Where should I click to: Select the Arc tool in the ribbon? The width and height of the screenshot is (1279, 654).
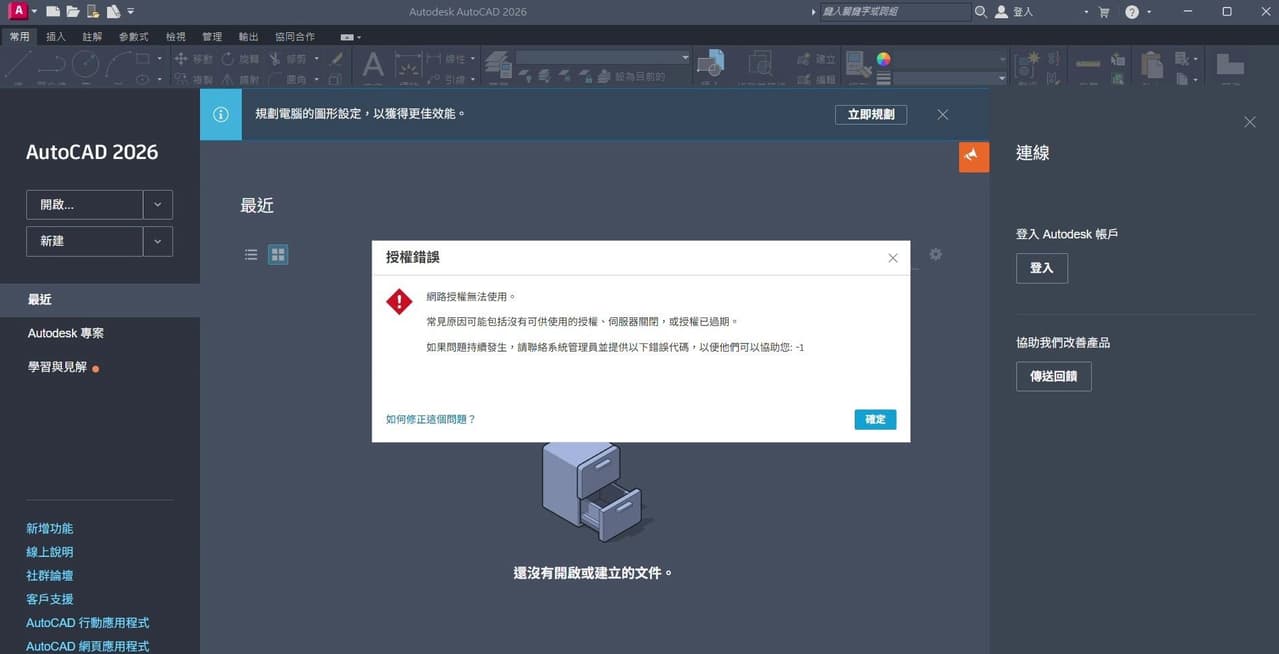(x=118, y=64)
